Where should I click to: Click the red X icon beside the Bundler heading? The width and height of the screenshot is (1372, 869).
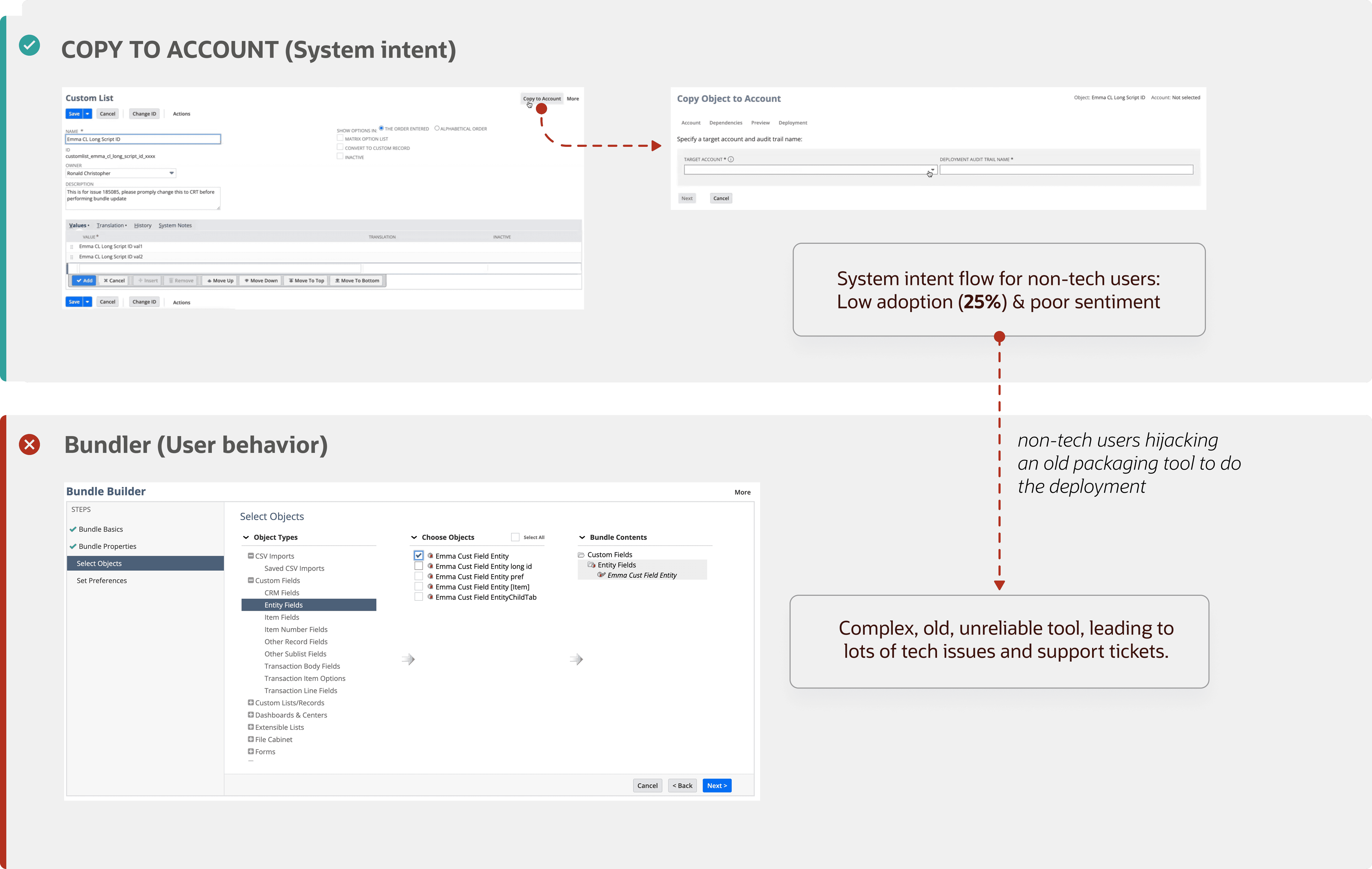pyautogui.click(x=30, y=444)
